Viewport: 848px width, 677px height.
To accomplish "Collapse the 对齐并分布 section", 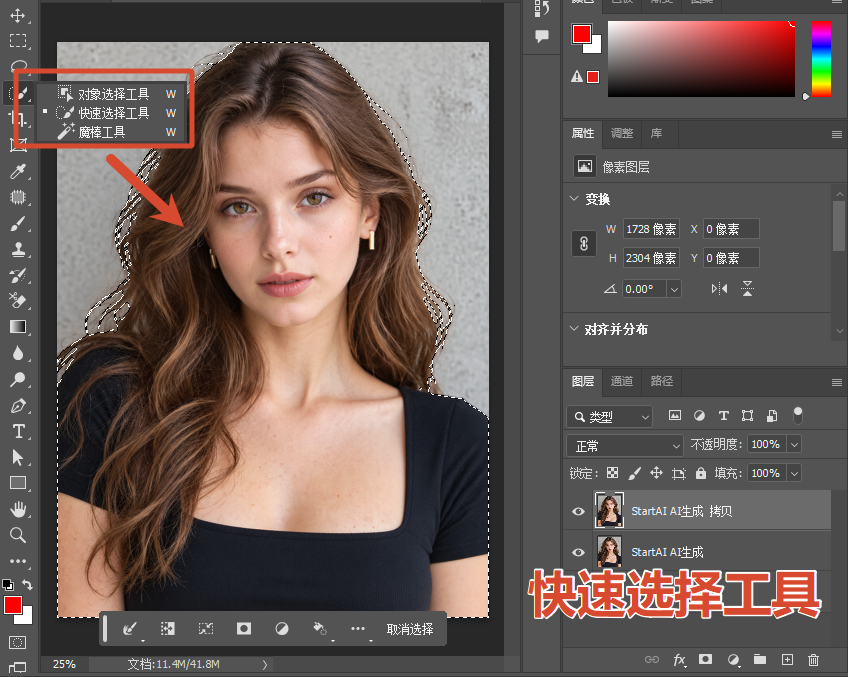I will click(574, 328).
